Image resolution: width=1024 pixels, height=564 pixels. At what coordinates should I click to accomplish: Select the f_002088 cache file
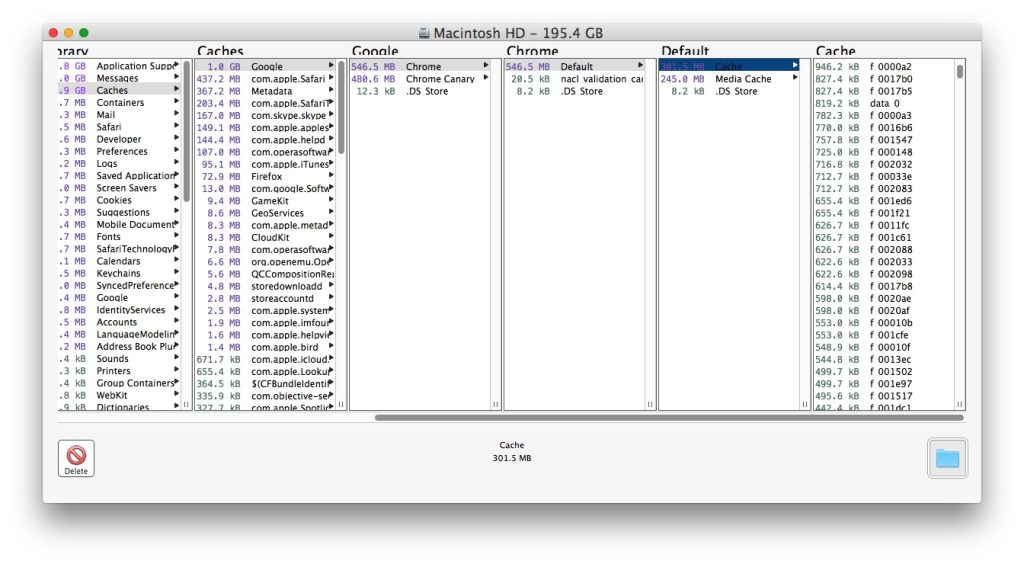[884, 249]
